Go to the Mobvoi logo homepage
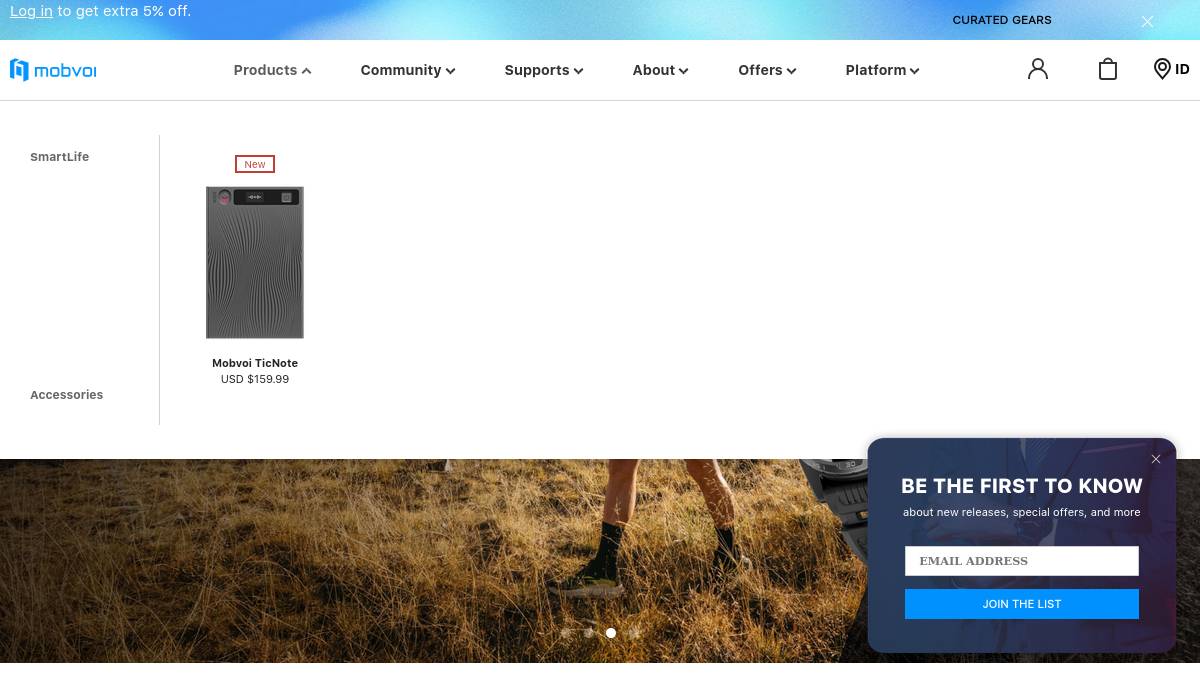The width and height of the screenshot is (1200, 675). pos(53,70)
